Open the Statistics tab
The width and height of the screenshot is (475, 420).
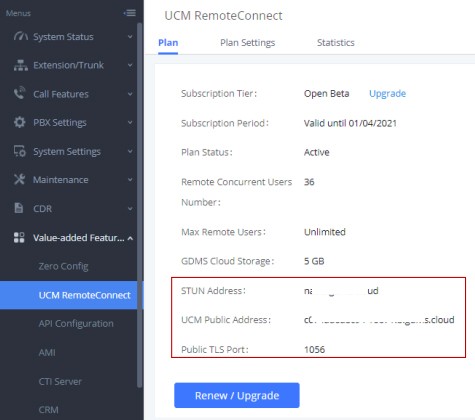336,43
